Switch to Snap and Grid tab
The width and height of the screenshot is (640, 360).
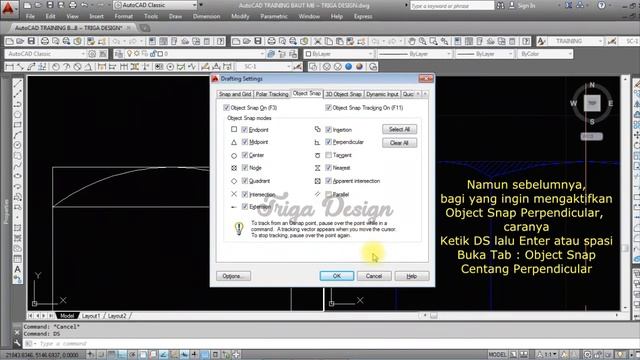point(235,94)
